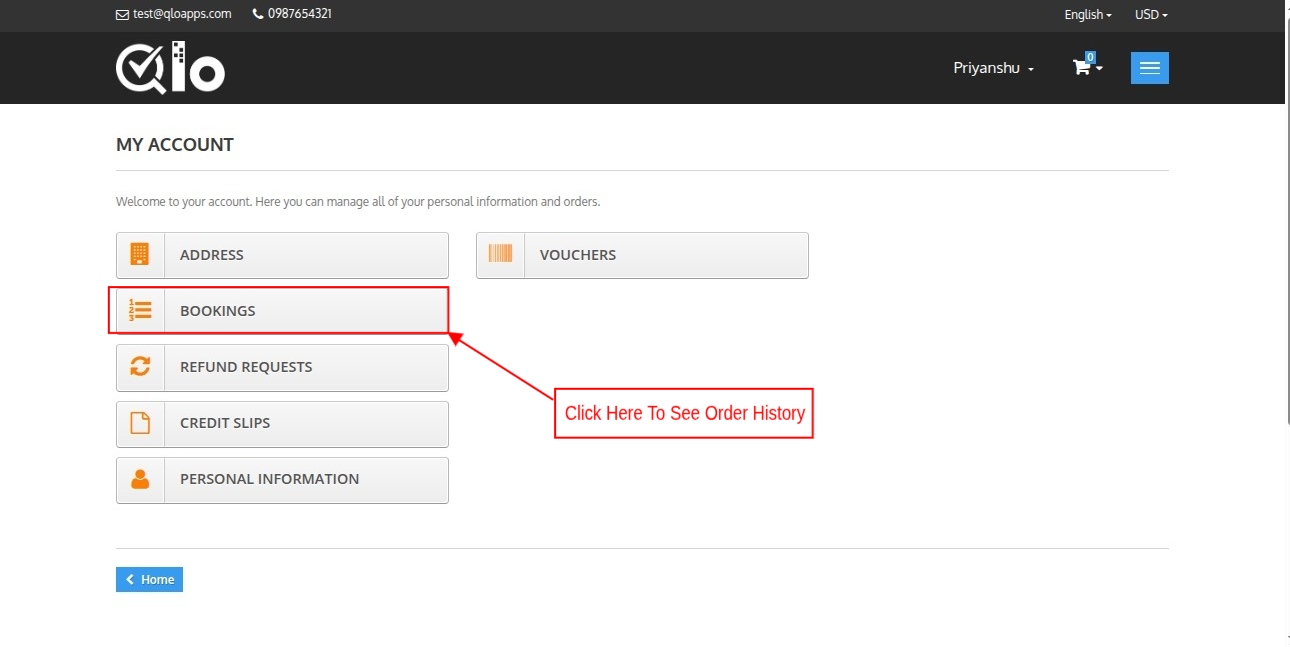
Task: Click the Refund Requests refresh icon
Action: coord(140,367)
